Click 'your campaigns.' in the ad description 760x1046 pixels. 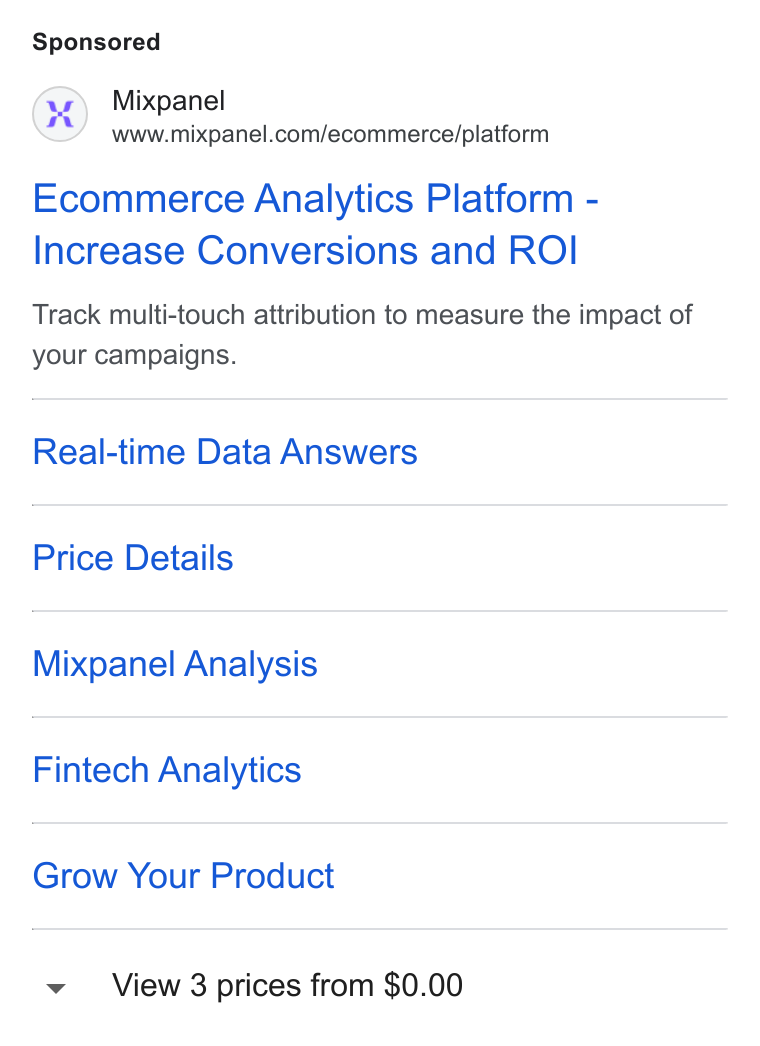pyautogui.click(x=134, y=356)
